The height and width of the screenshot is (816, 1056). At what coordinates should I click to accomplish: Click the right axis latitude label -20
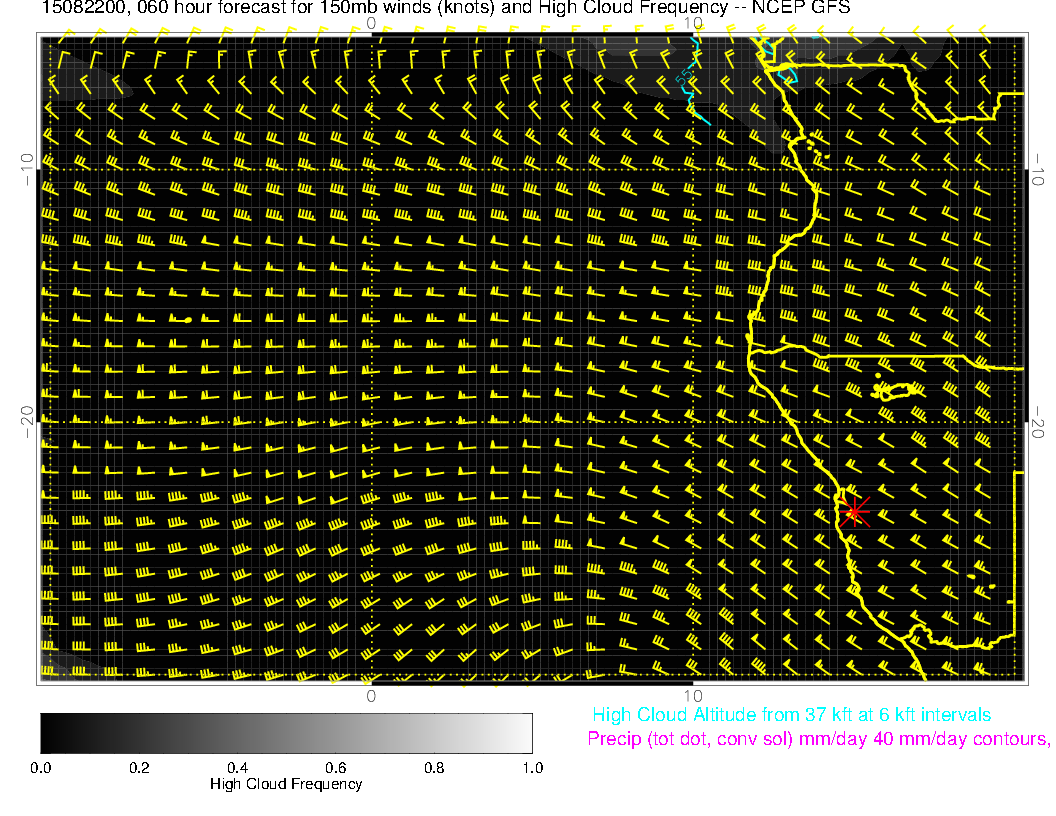1037,422
